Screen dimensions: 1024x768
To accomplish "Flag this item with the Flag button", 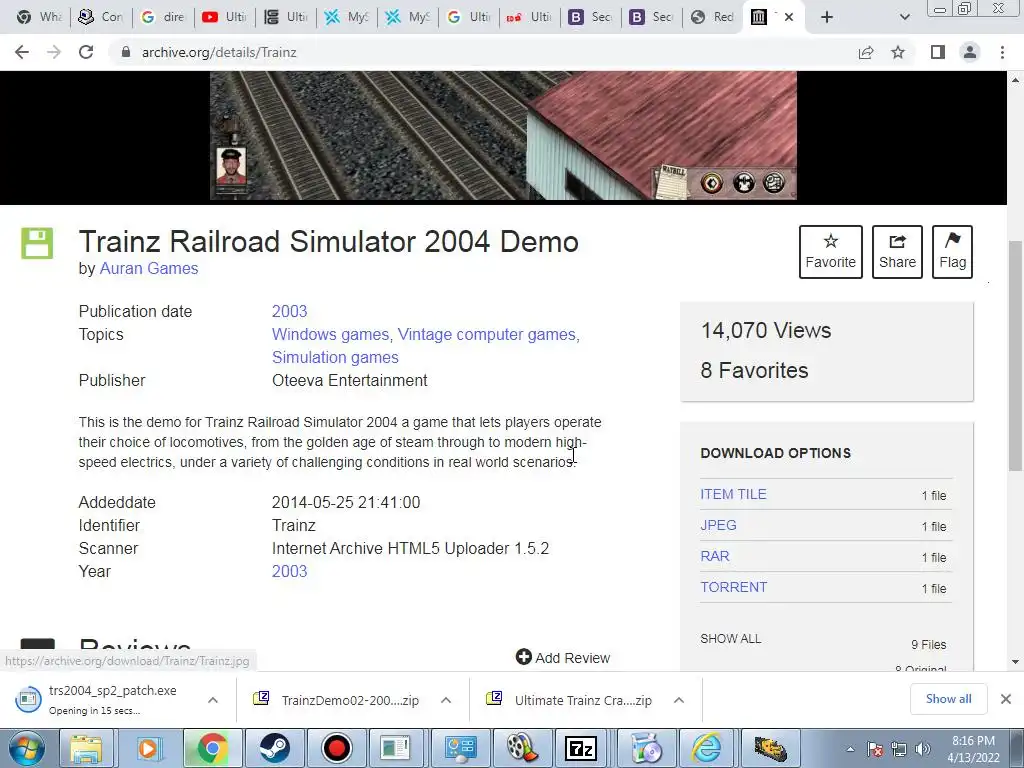I will point(952,252).
